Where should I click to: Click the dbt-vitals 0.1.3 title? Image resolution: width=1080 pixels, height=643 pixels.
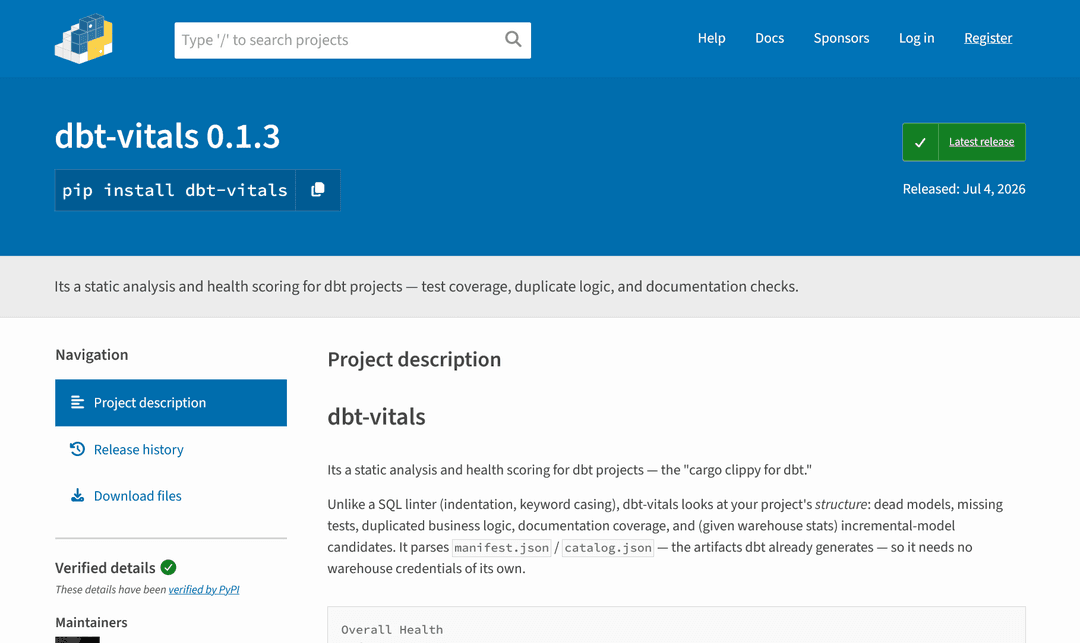pos(167,136)
